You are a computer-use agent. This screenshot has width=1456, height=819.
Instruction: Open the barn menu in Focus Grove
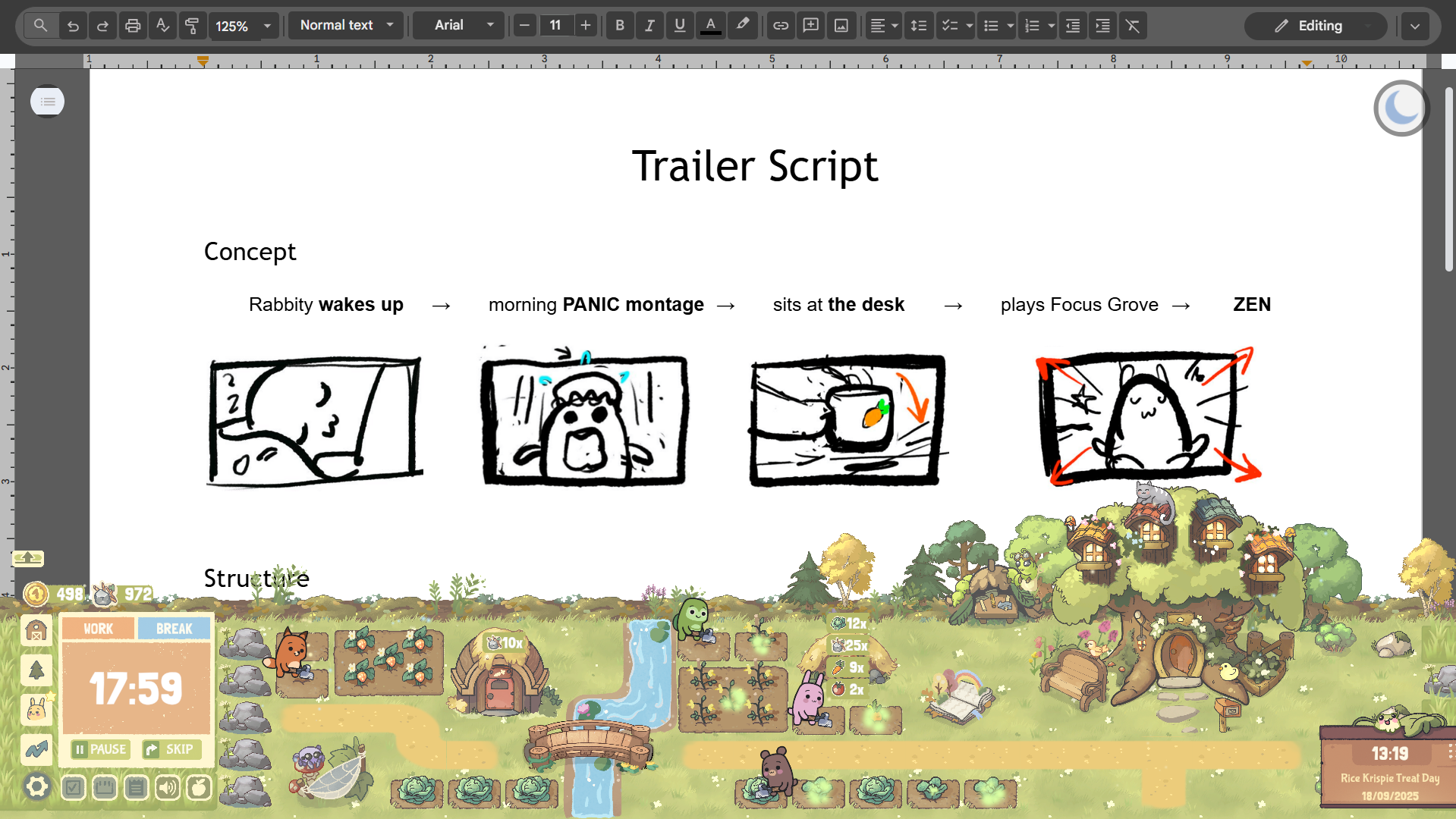pyautogui.click(x=36, y=630)
